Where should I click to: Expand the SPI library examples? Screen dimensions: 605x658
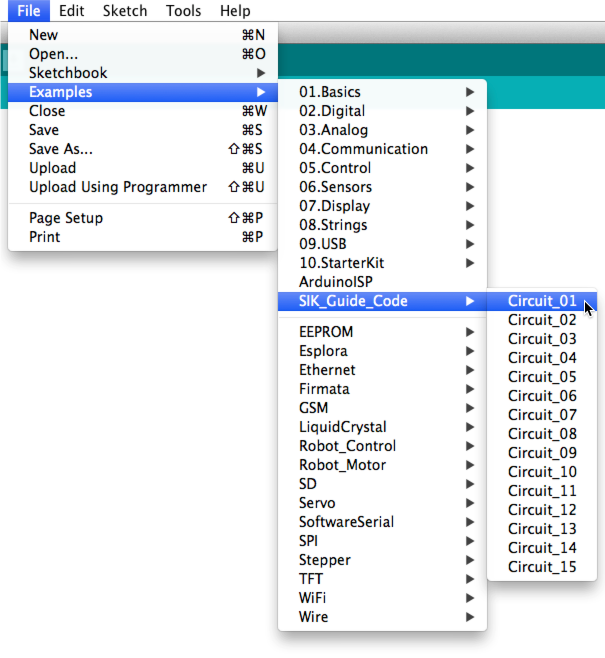click(382, 541)
